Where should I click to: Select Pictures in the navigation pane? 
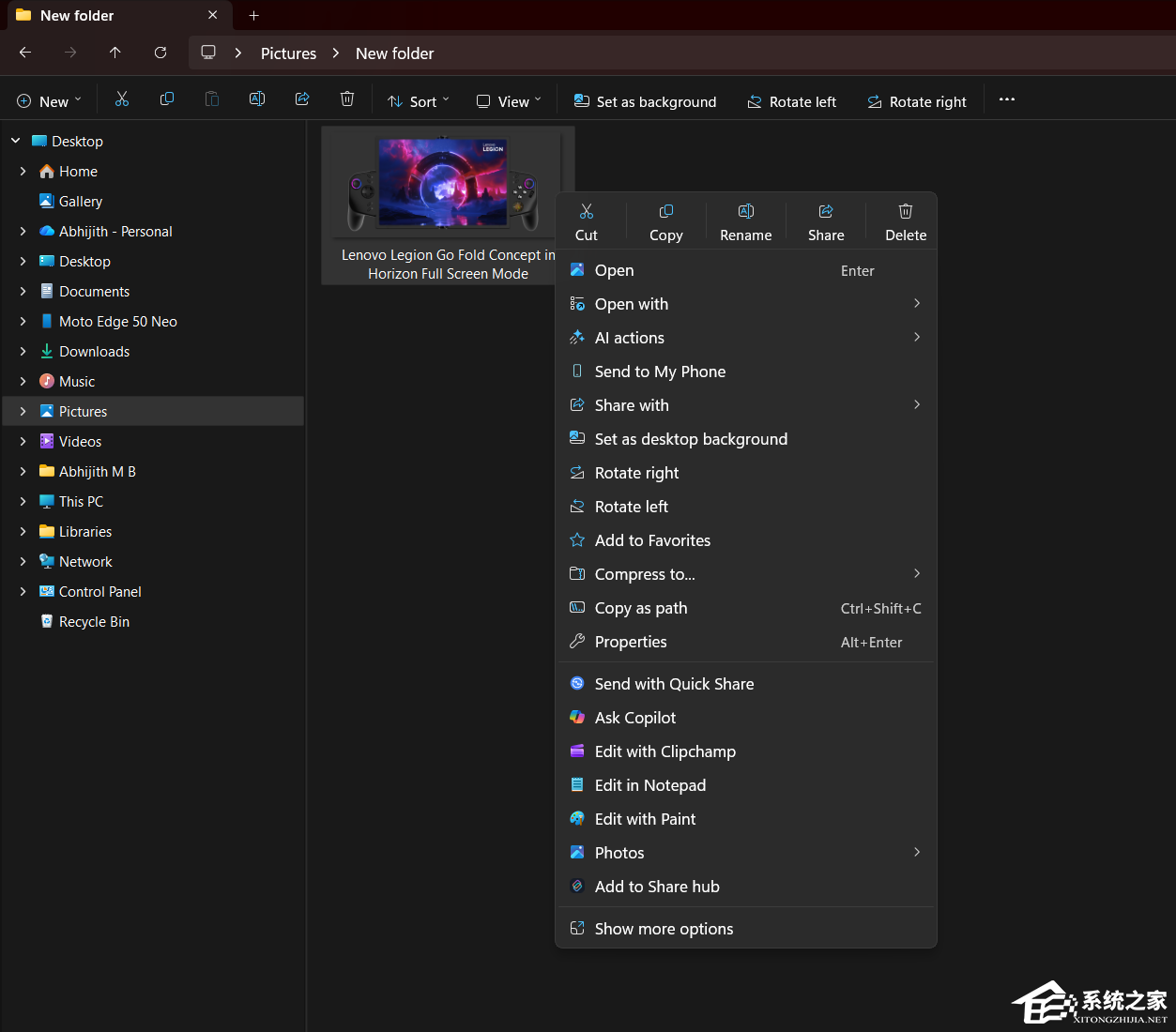click(x=153, y=411)
